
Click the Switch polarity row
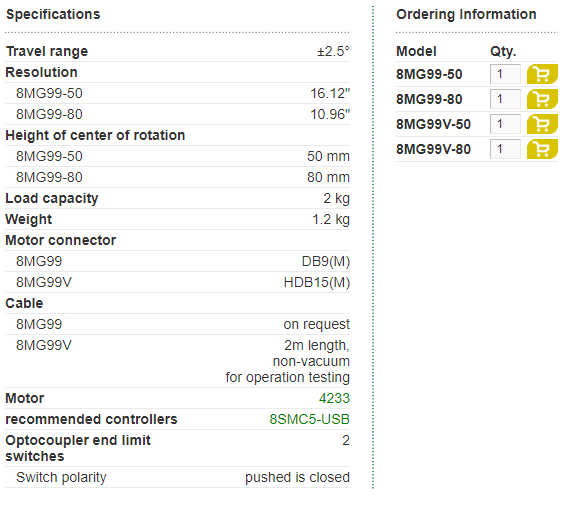click(178, 477)
